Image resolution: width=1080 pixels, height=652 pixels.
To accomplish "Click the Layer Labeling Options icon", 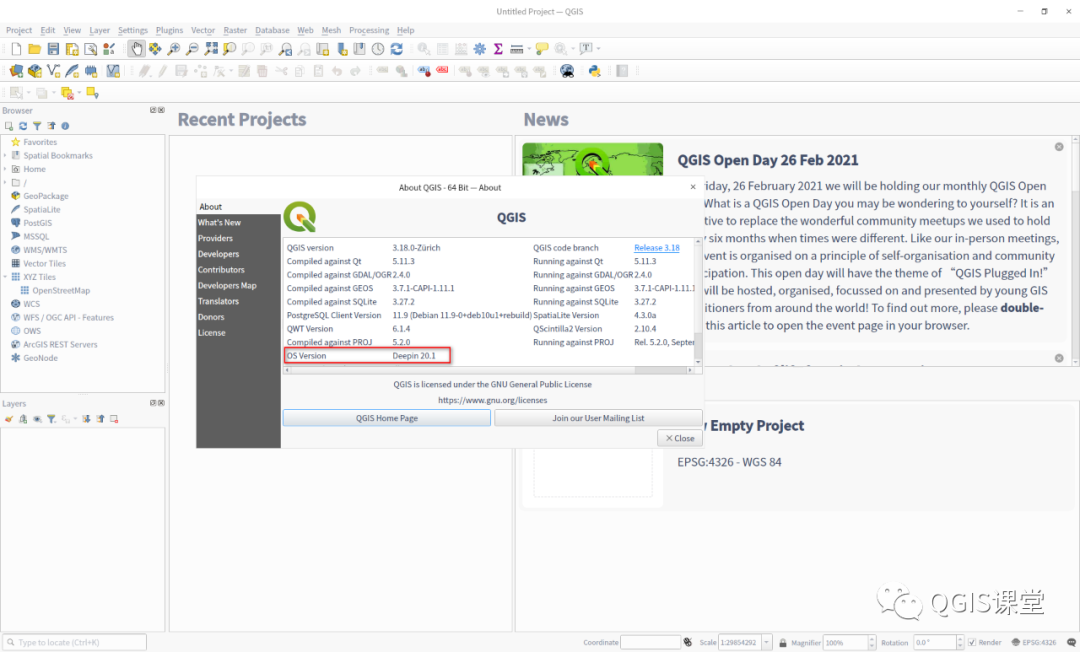I will click(424, 71).
